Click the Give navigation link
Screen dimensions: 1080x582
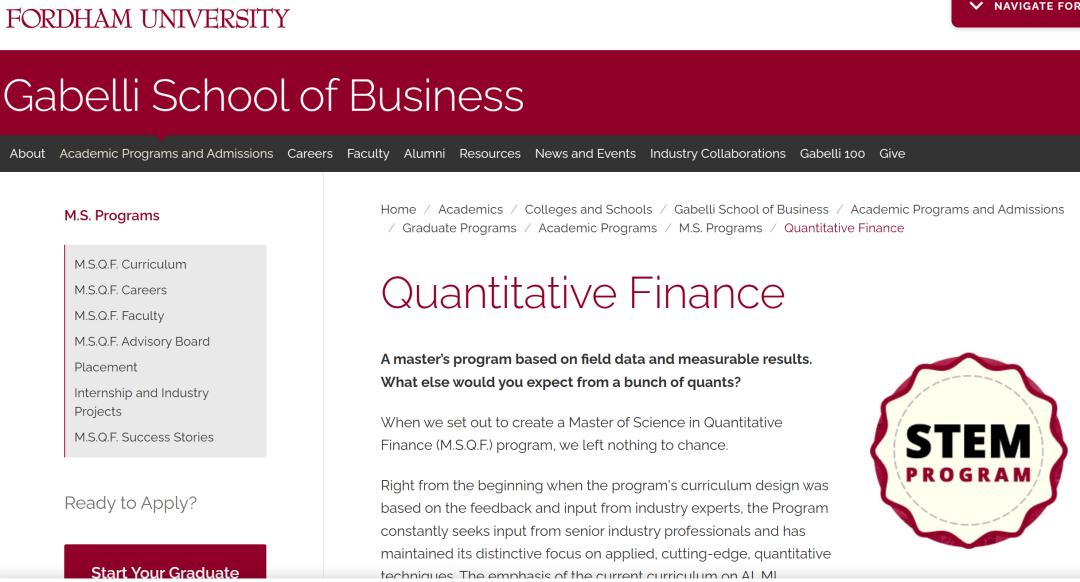click(x=892, y=154)
